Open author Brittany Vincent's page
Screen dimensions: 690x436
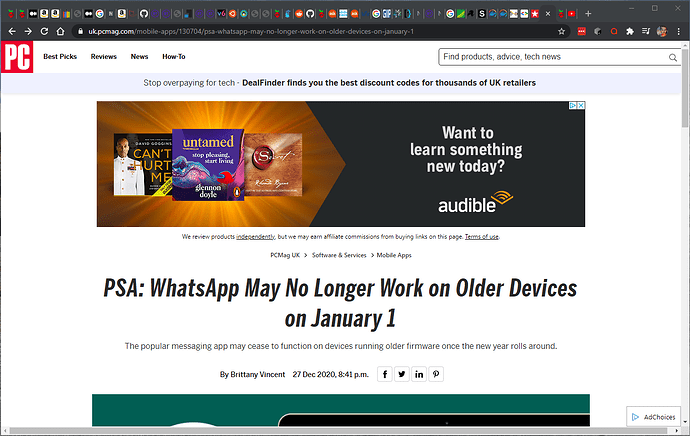click(x=257, y=374)
